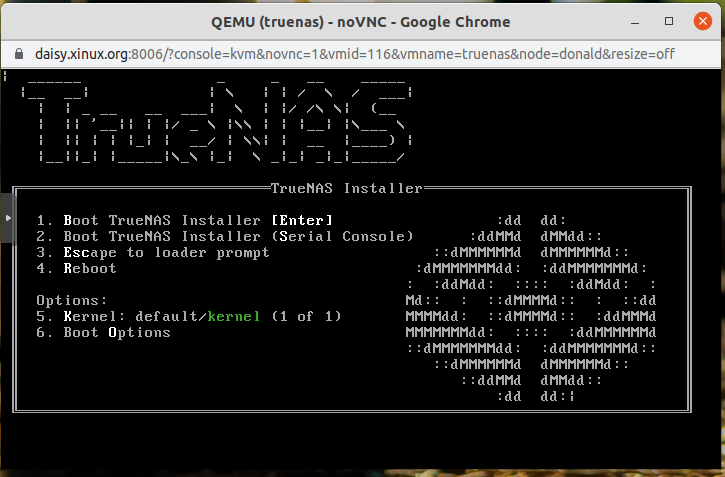Close the QEMU noVNC Chrome window
This screenshot has height=477, width=725.
pos(702,21)
